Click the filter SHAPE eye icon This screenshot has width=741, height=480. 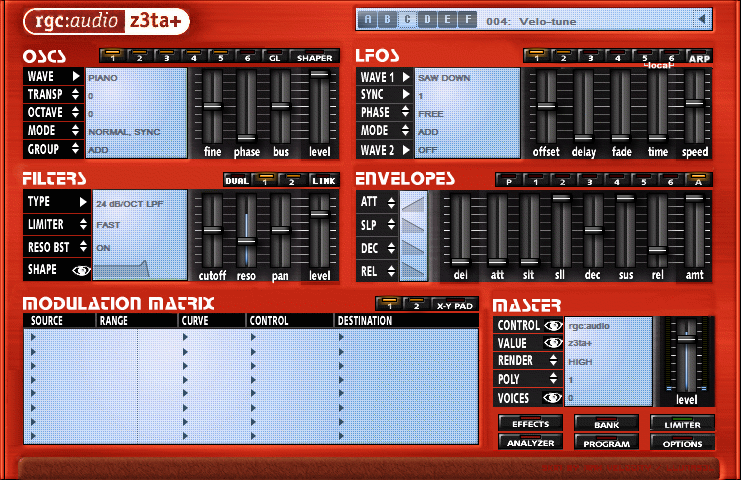click(x=81, y=270)
